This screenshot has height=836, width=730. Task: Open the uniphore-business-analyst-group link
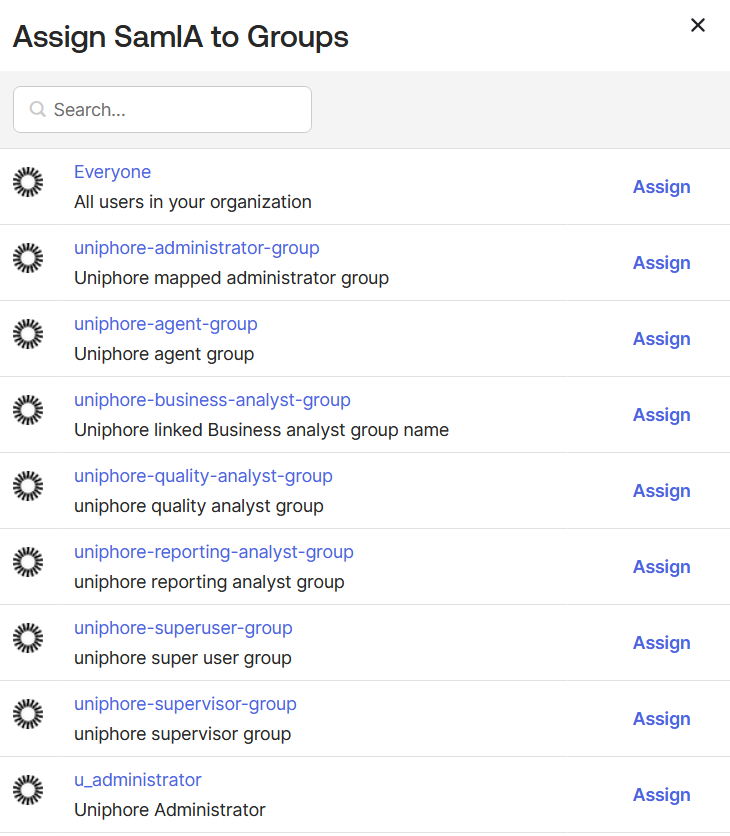pyautogui.click(x=212, y=400)
